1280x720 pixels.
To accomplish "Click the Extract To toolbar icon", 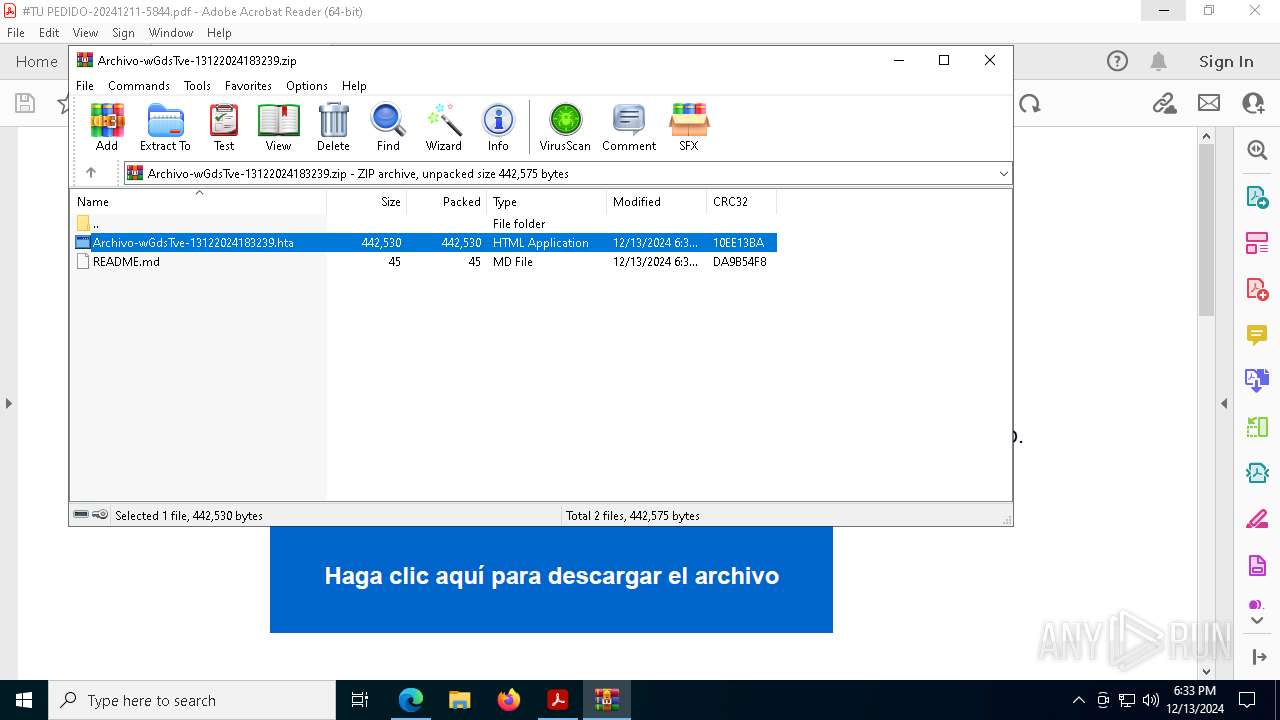I will (x=165, y=127).
